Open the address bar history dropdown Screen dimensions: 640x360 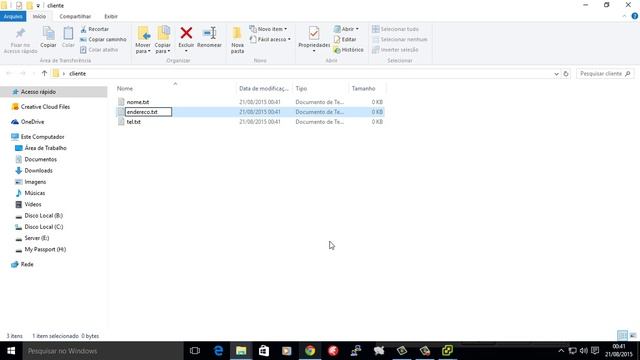click(556, 74)
